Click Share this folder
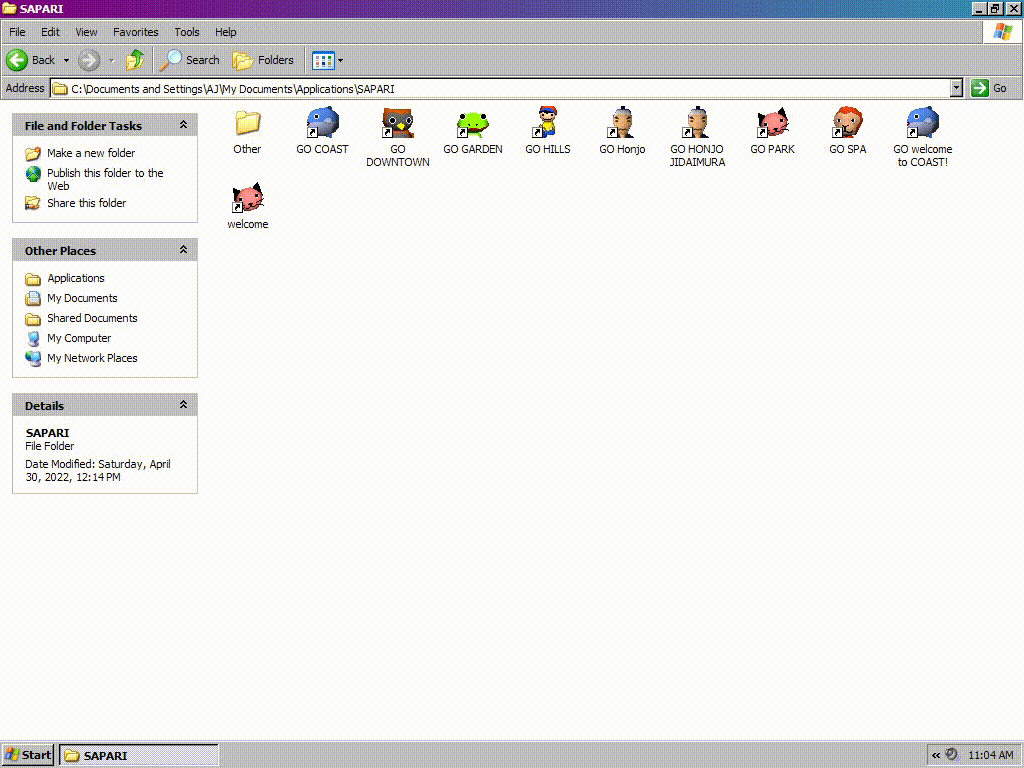This screenshot has width=1024, height=768. click(x=86, y=203)
